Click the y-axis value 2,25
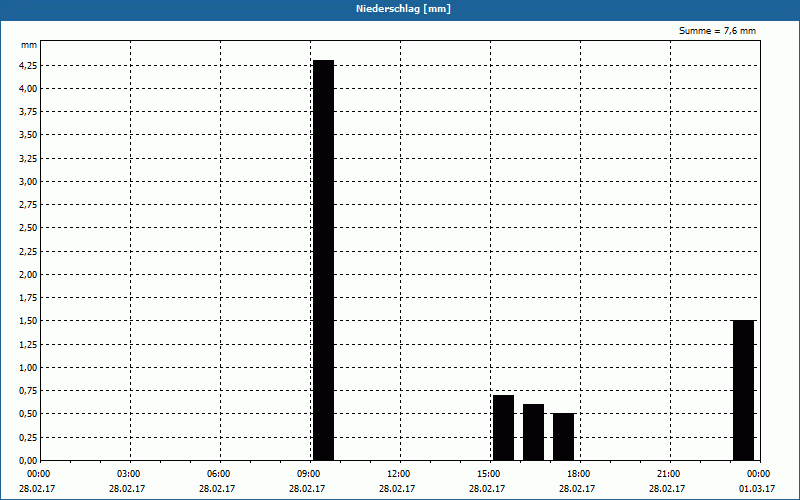The height and width of the screenshot is (500, 800). (x=28, y=252)
